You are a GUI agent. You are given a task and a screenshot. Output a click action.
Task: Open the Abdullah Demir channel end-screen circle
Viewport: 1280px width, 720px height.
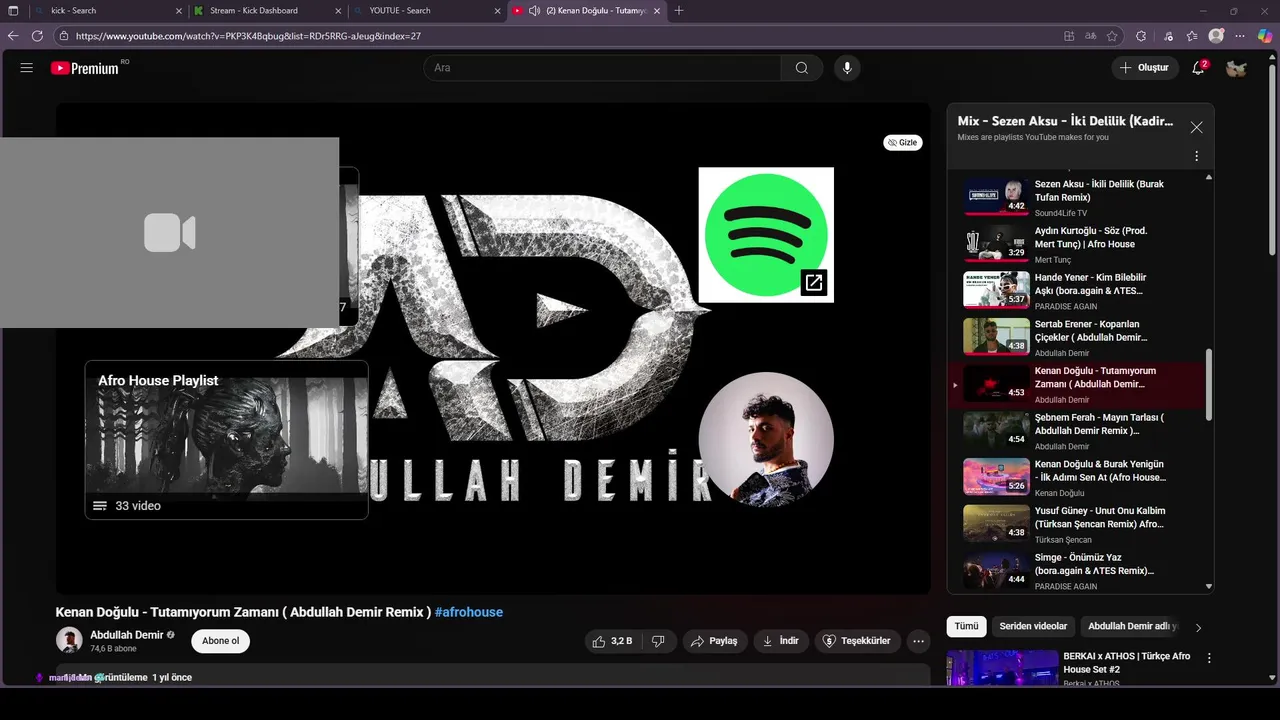(x=766, y=439)
